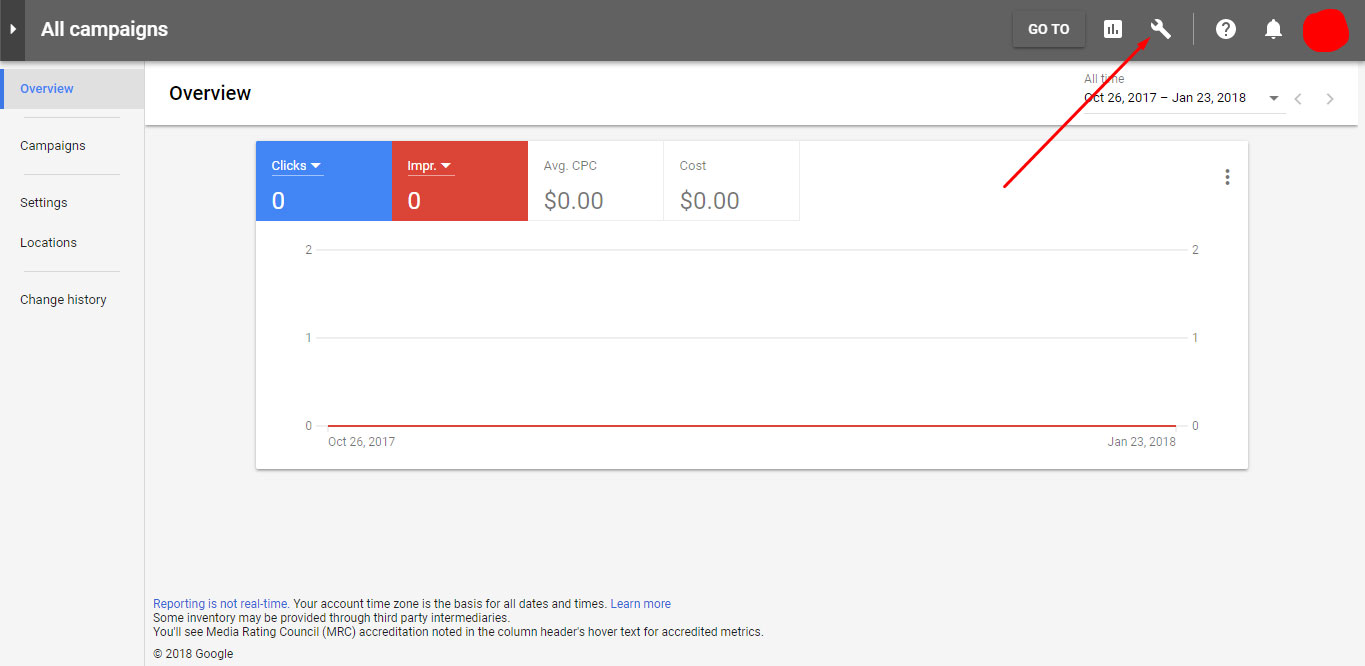Open the Tools wrench icon
Screen dimensions: 1365x666
point(1161,29)
